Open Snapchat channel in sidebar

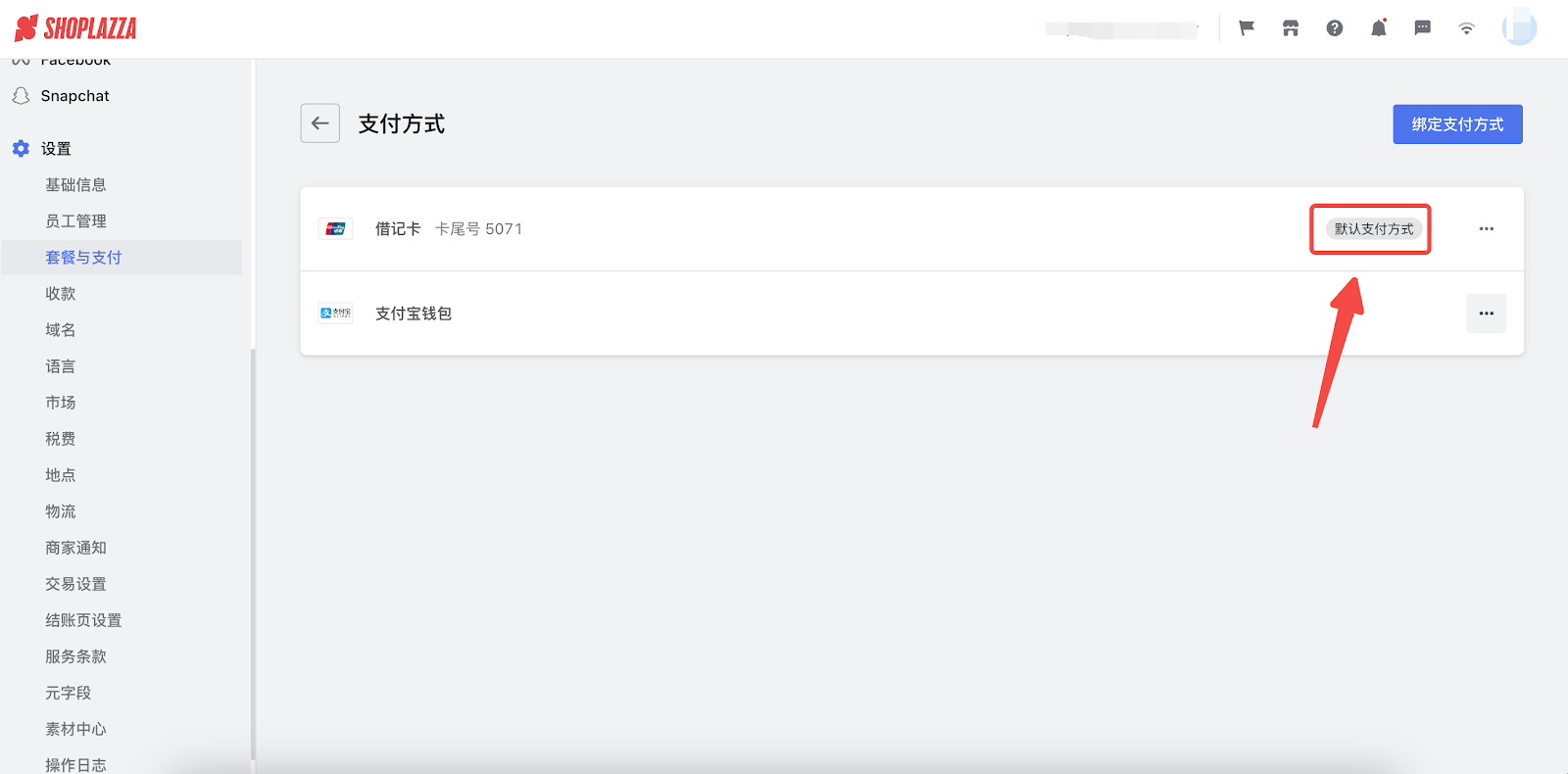(74, 96)
